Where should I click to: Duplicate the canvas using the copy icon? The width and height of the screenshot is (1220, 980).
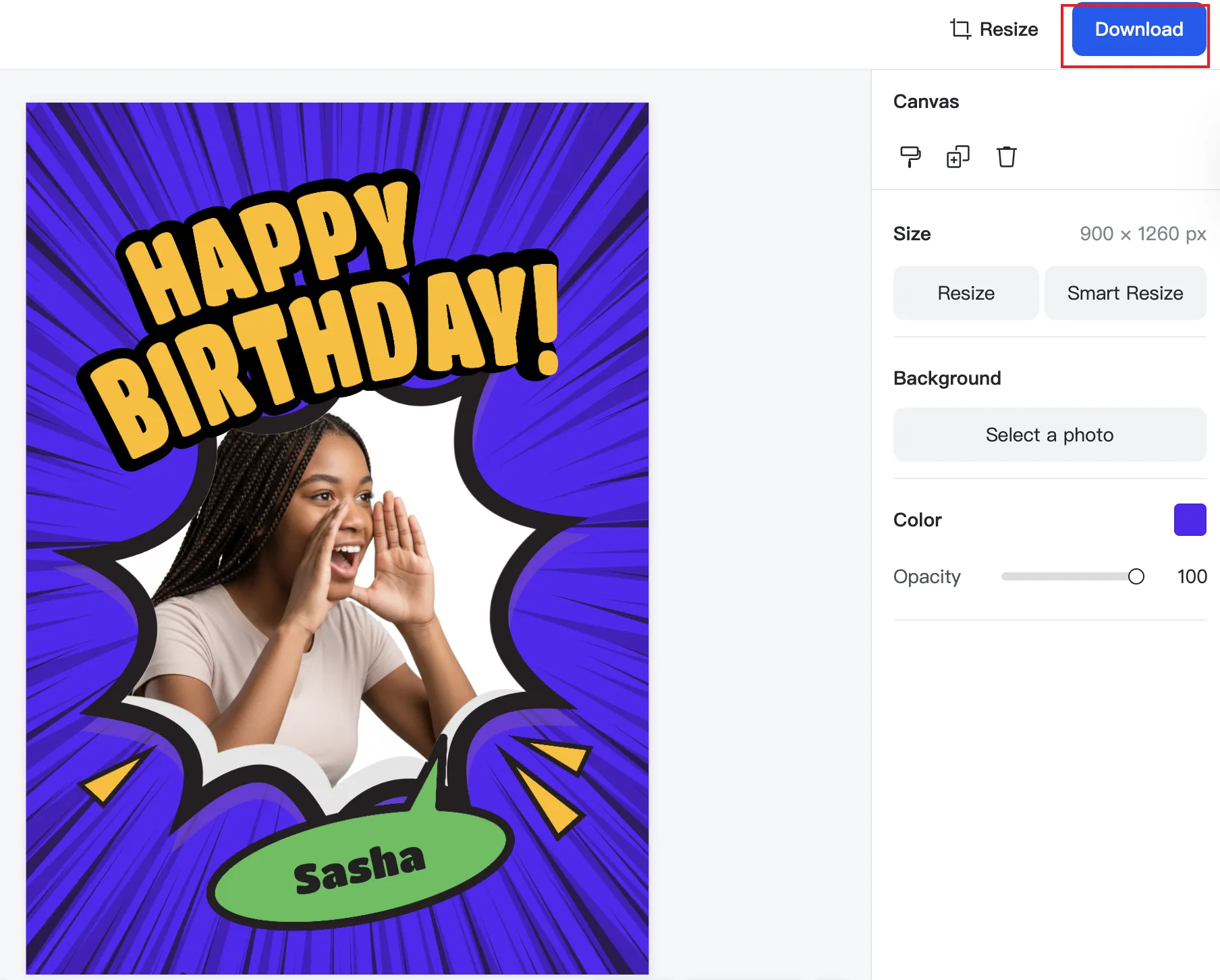[957, 157]
